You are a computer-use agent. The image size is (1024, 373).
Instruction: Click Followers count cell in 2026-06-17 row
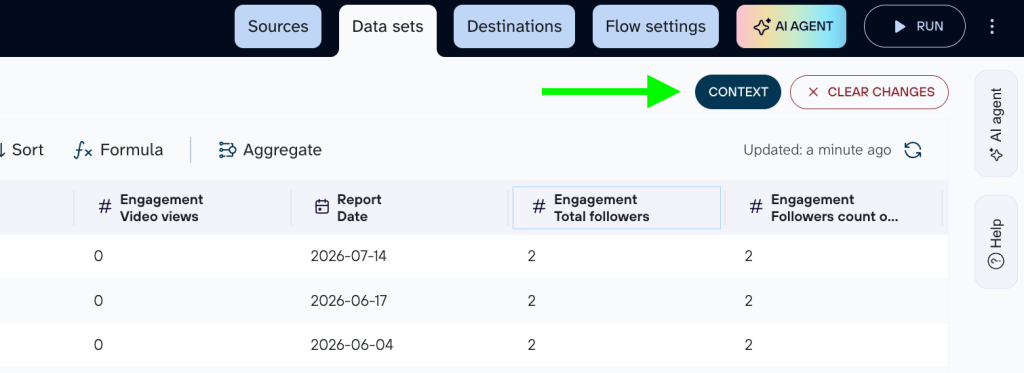coord(833,300)
